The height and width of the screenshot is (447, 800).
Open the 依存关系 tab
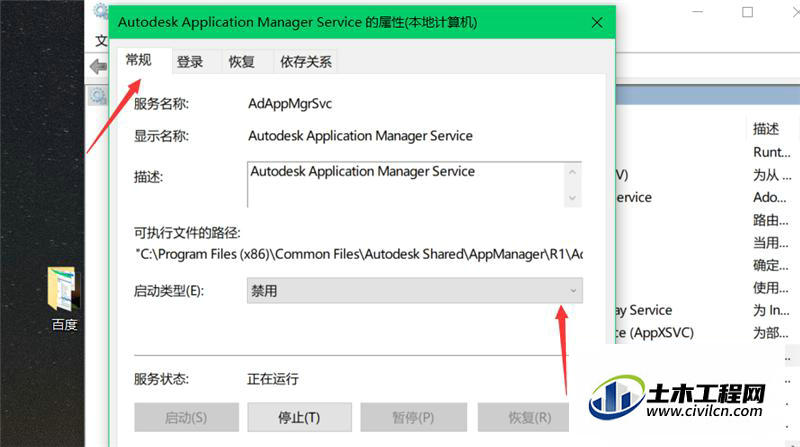pyautogui.click(x=306, y=62)
